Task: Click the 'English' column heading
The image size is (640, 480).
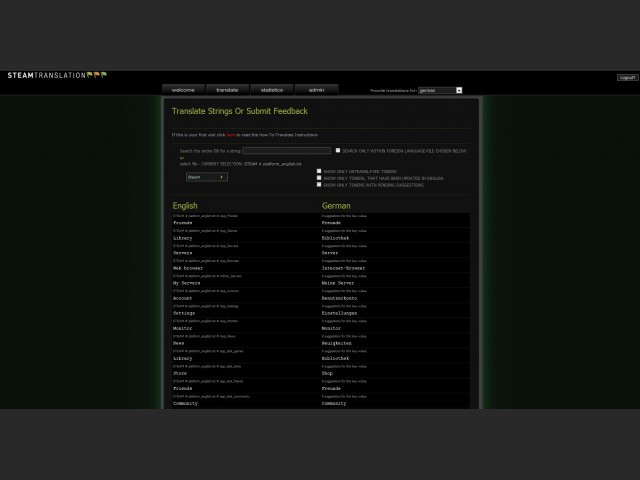Action: (x=185, y=206)
